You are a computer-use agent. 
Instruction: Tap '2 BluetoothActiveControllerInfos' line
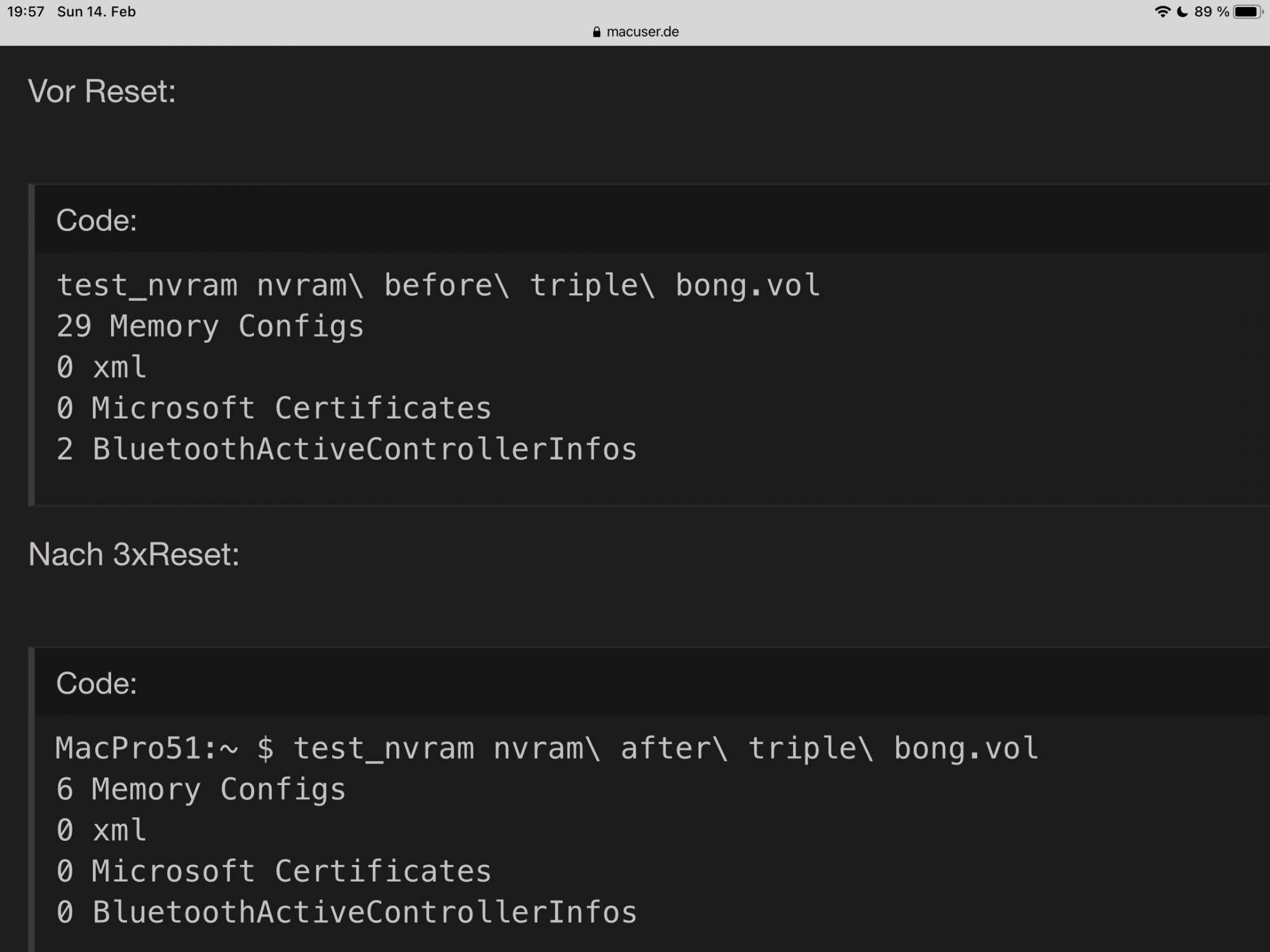point(346,449)
